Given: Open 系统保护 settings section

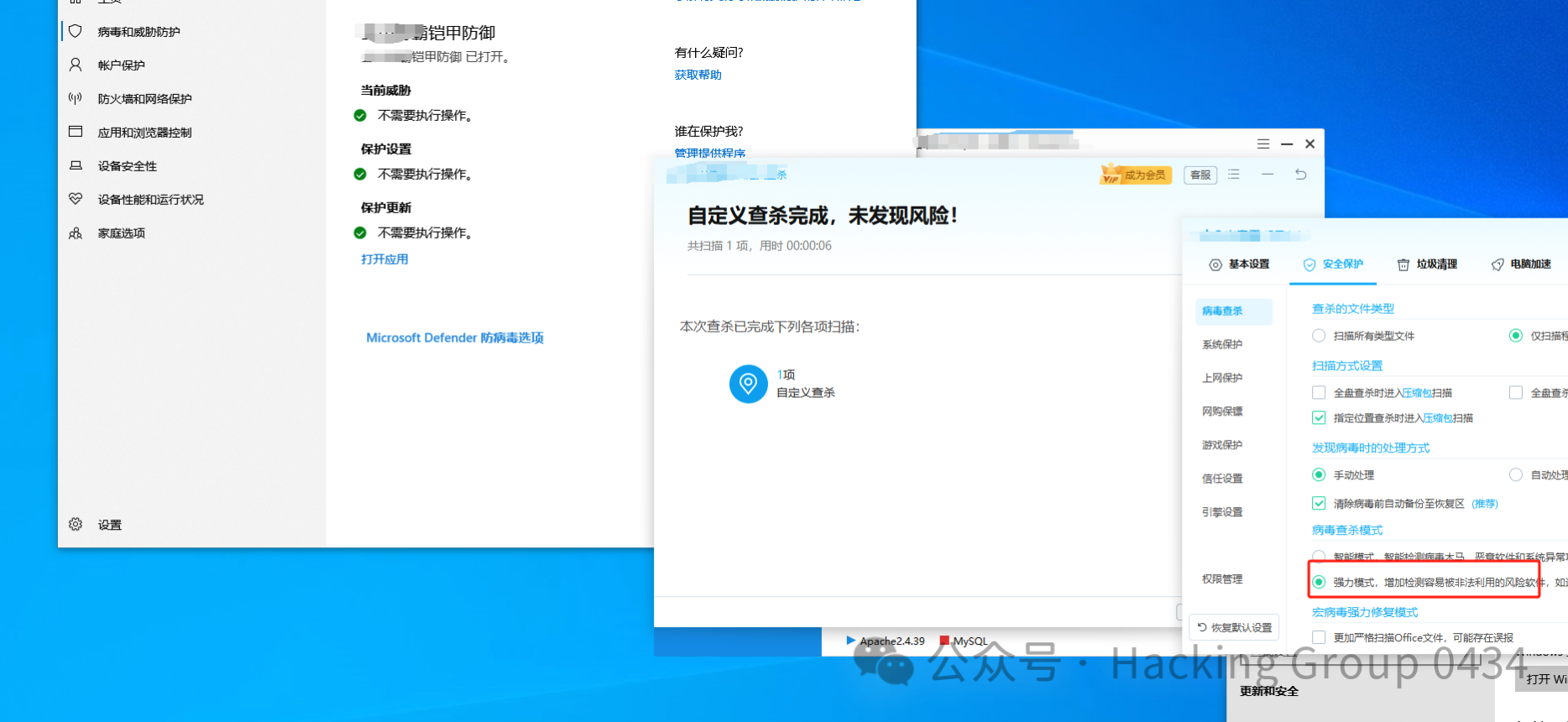Looking at the screenshot, I should 1222,344.
